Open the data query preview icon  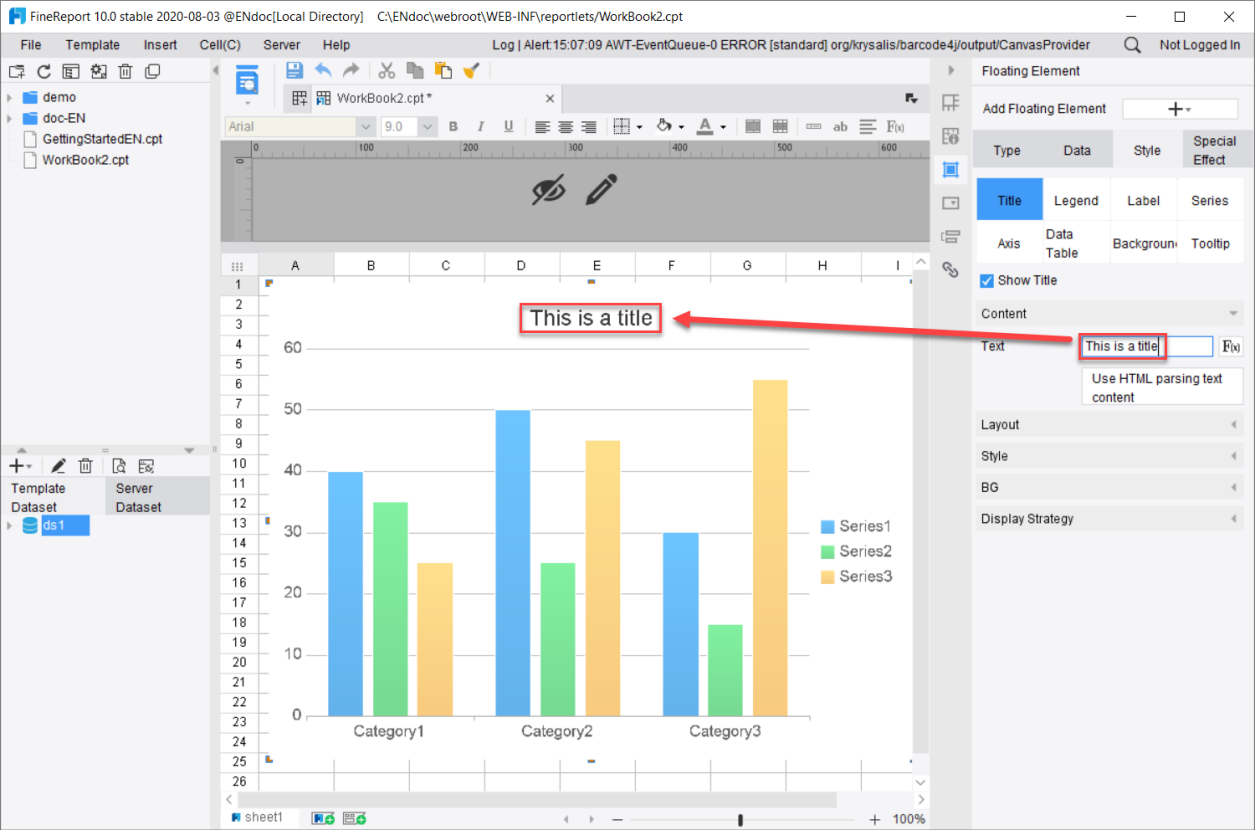(x=119, y=465)
